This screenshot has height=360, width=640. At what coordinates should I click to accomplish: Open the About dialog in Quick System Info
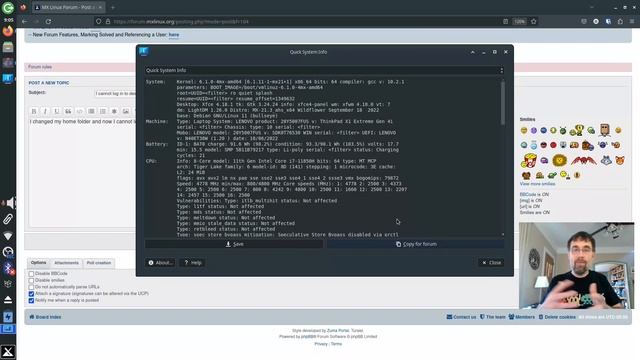coord(160,262)
